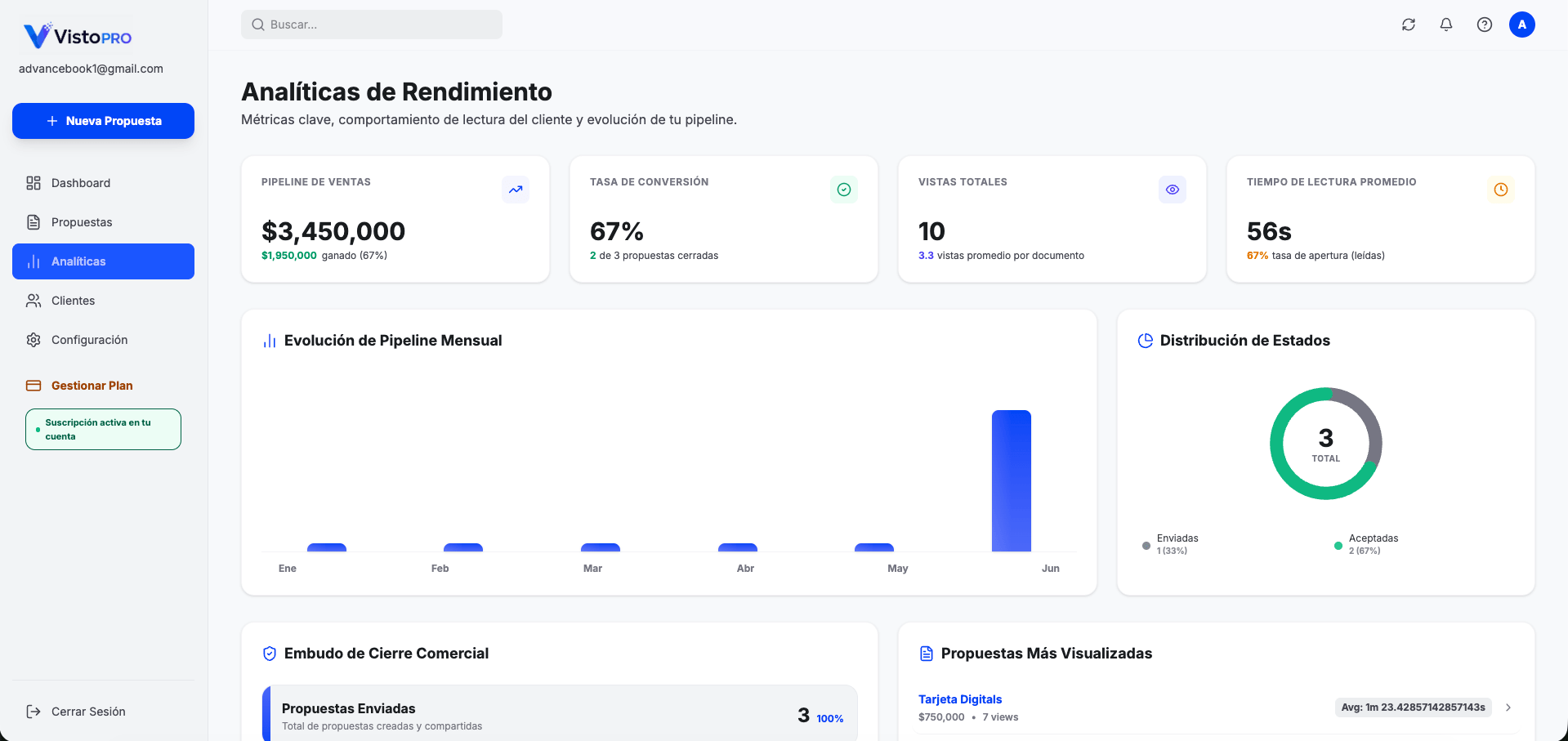Select Analíticas menu item

103,261
